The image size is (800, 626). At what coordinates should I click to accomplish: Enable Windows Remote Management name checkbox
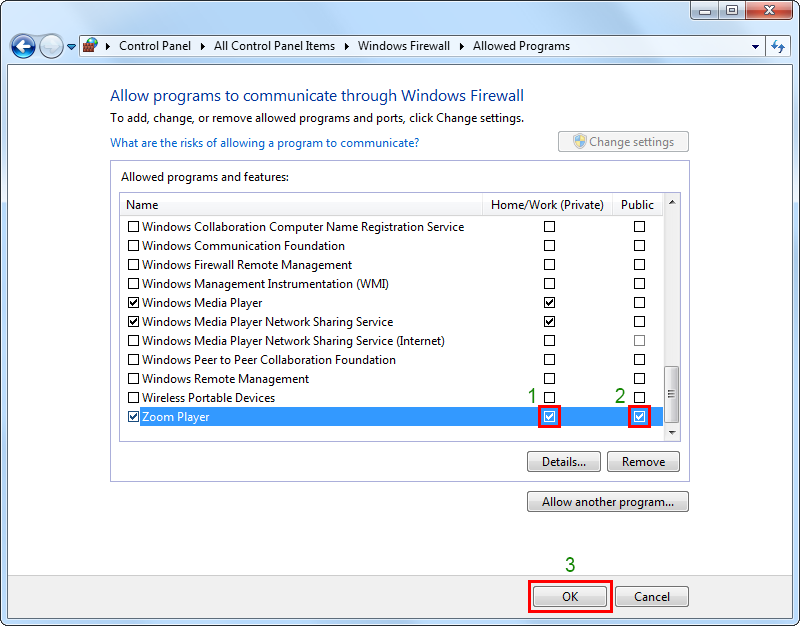pyautogui.click(x=133, y=379)
